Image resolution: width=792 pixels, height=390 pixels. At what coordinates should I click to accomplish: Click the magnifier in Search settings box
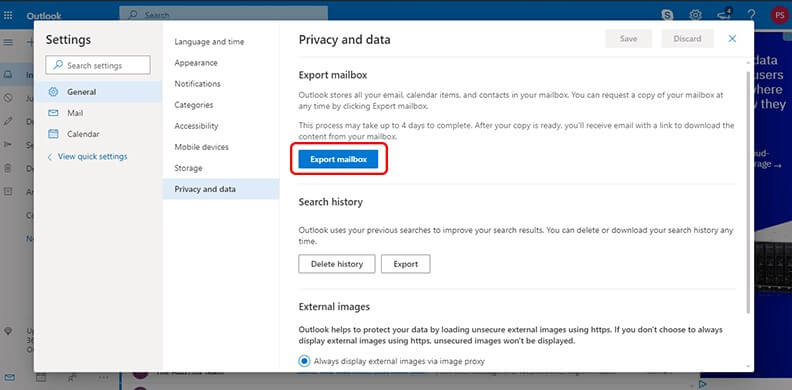[58, 65]
